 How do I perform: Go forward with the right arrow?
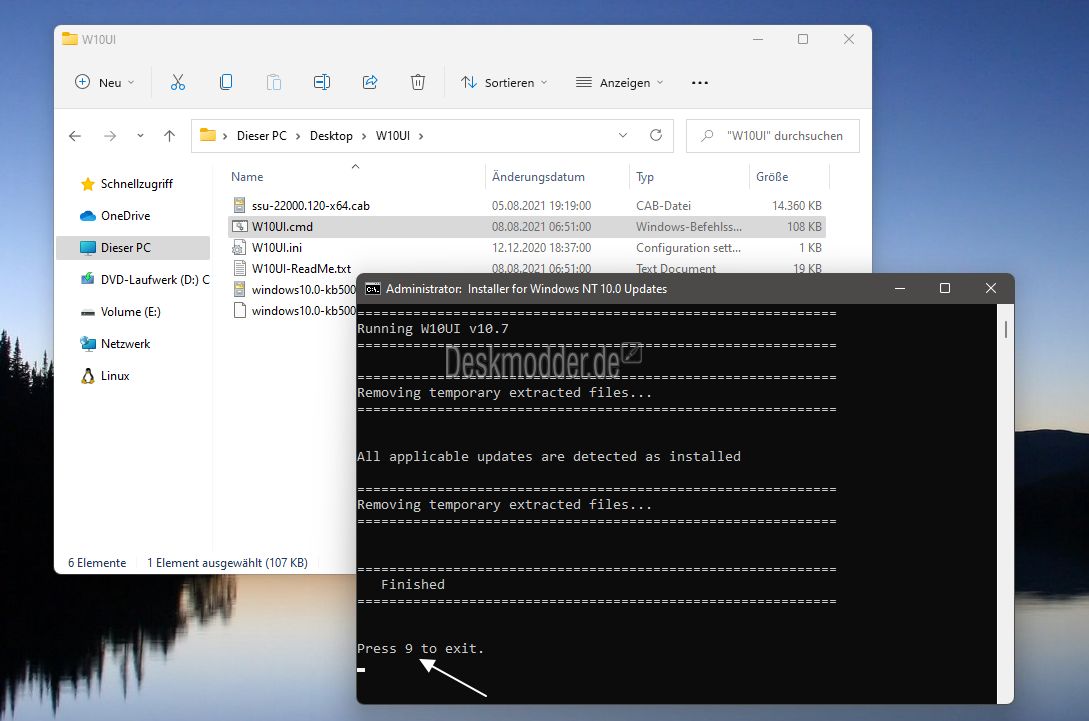coord(110,136)
